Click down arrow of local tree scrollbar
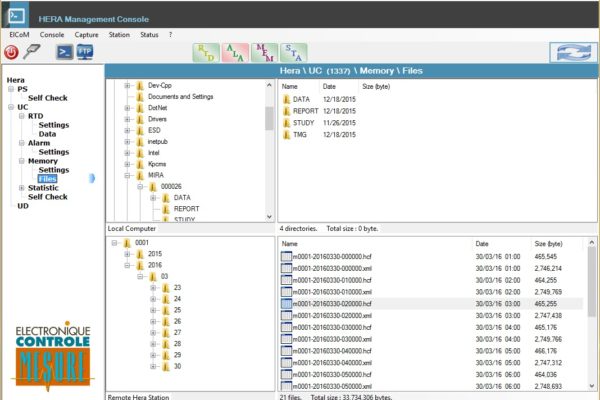 [x=269, y=217]
